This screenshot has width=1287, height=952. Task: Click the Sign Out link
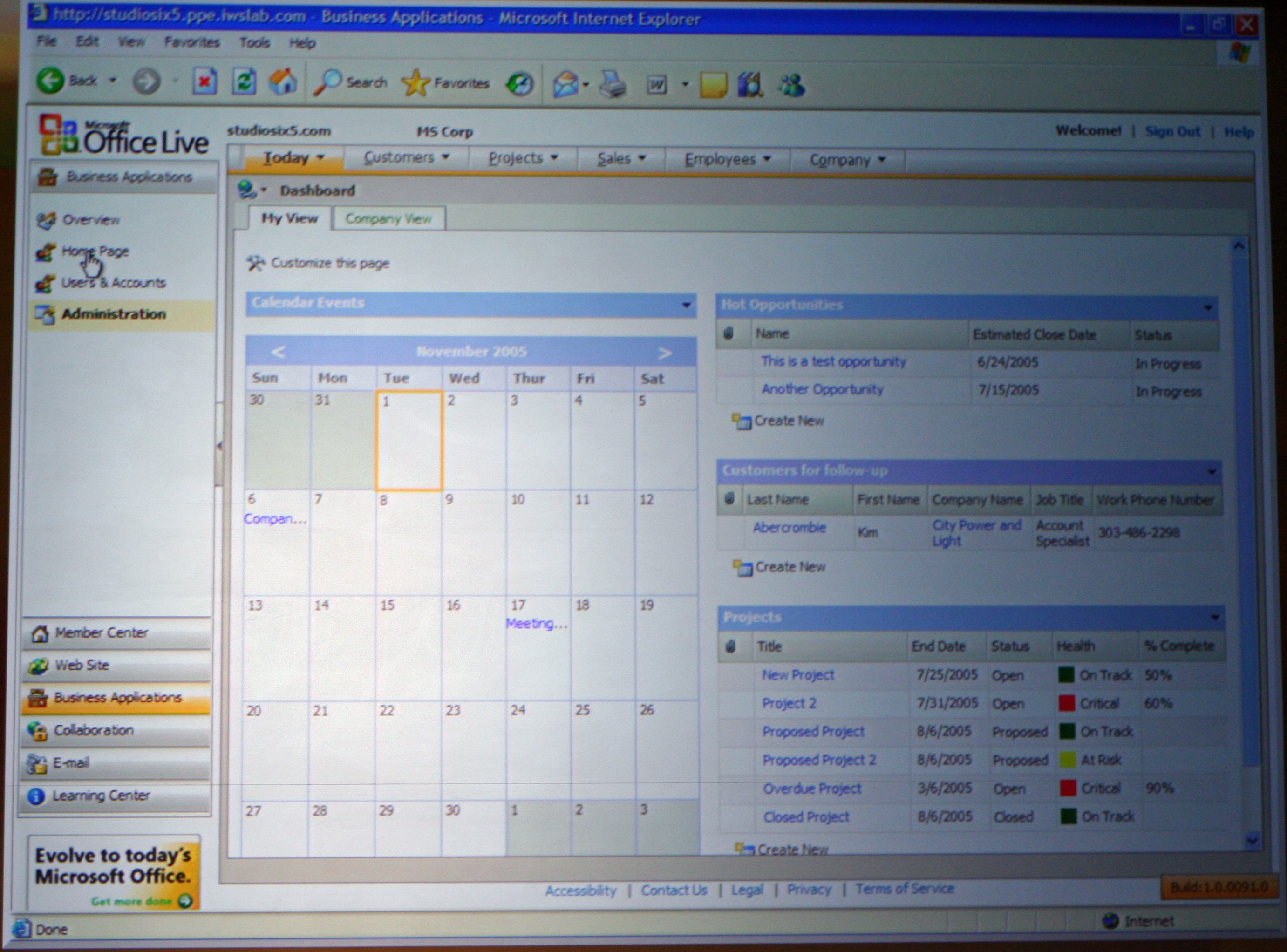click(x=1172, y=131)
